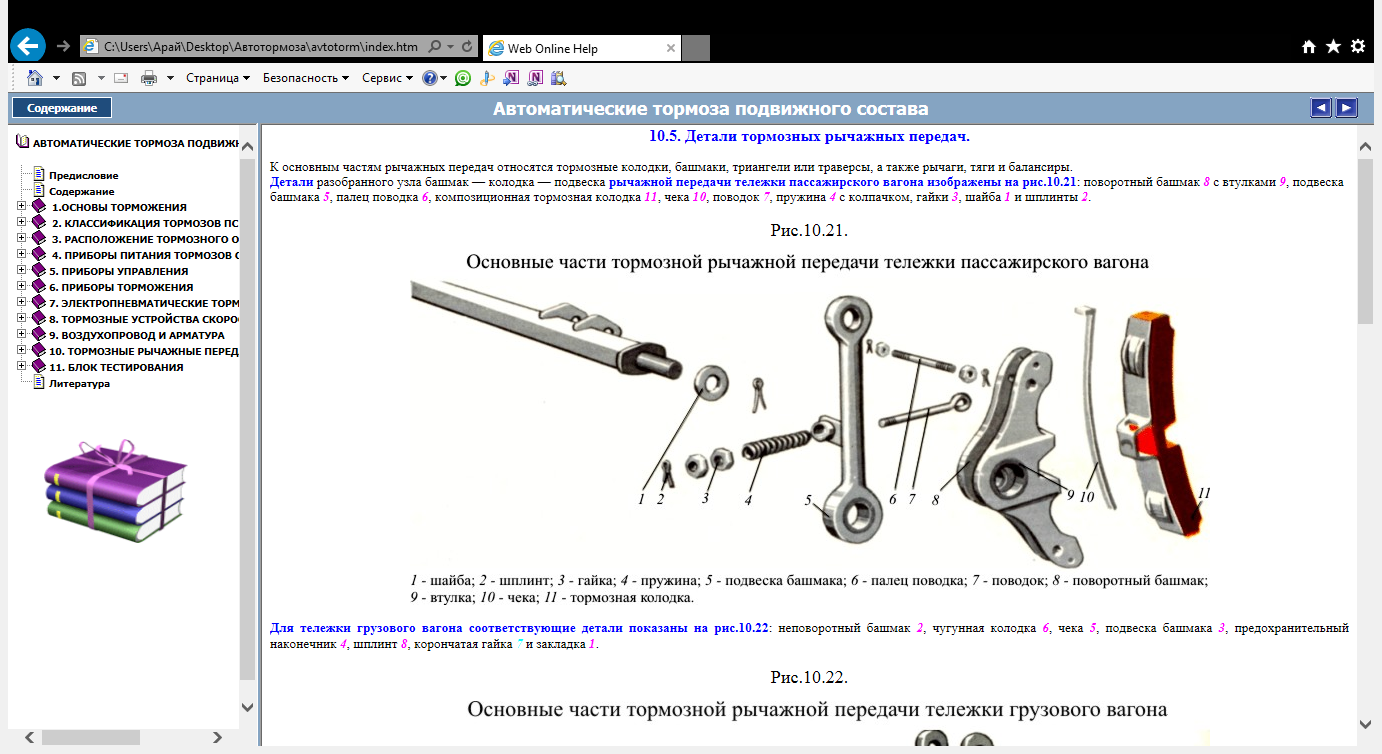The width and height of the screenshot is (1382, 754).
Task: Click content pane scroll up arrow
Action: pos(1365,145)
